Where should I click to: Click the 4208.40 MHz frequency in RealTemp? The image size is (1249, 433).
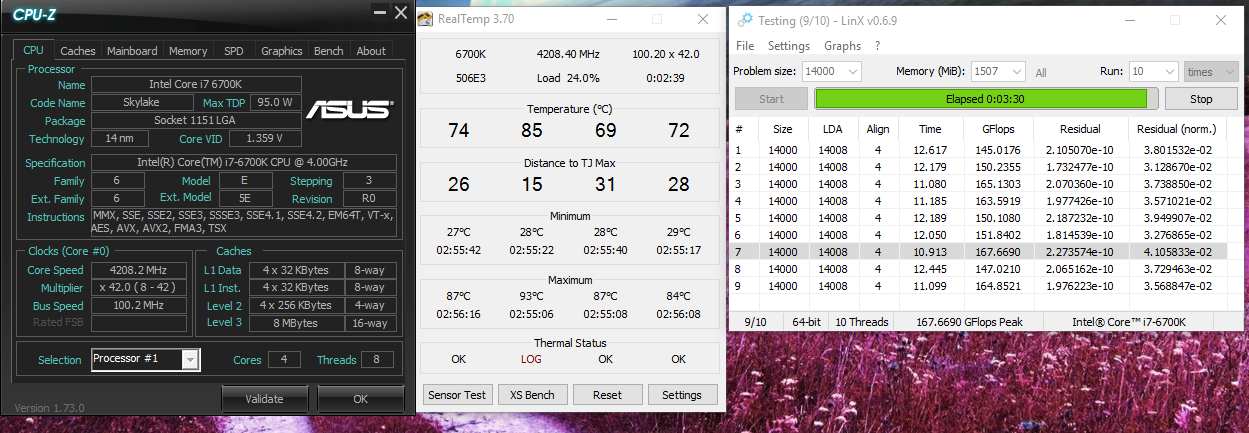click(x=568, y=54)
